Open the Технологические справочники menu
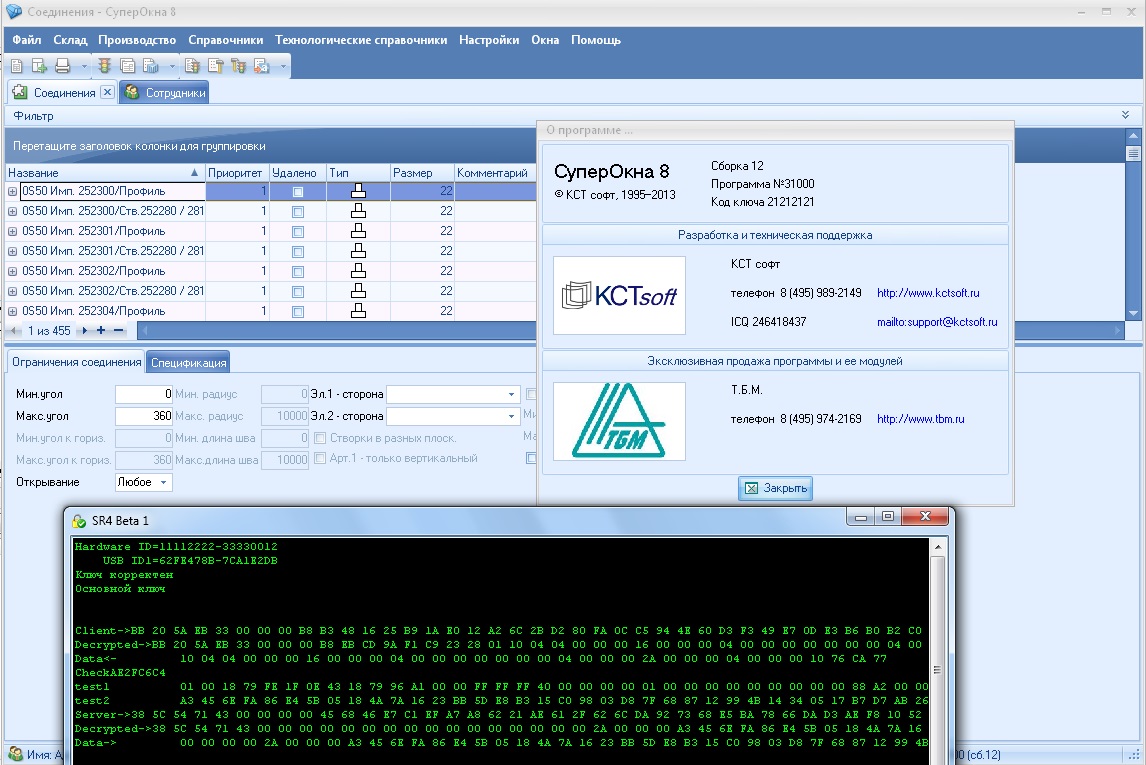1146x765 pixels. coord(361,40)
